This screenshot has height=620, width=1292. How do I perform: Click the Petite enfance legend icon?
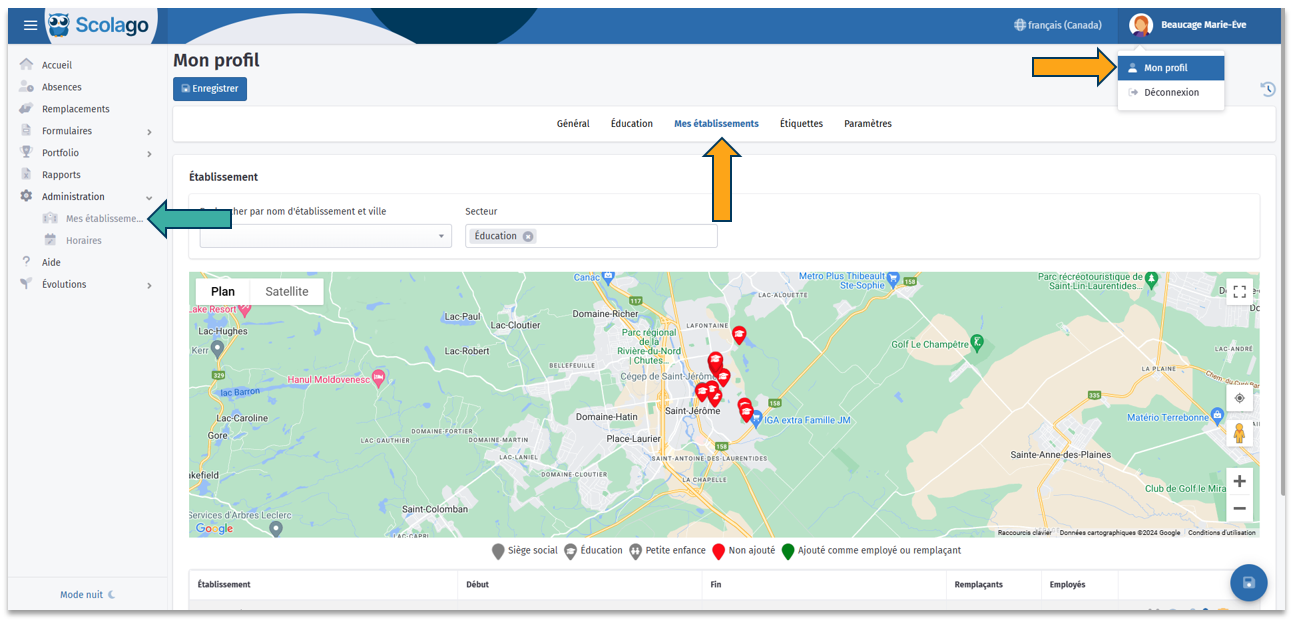point(634,551)
